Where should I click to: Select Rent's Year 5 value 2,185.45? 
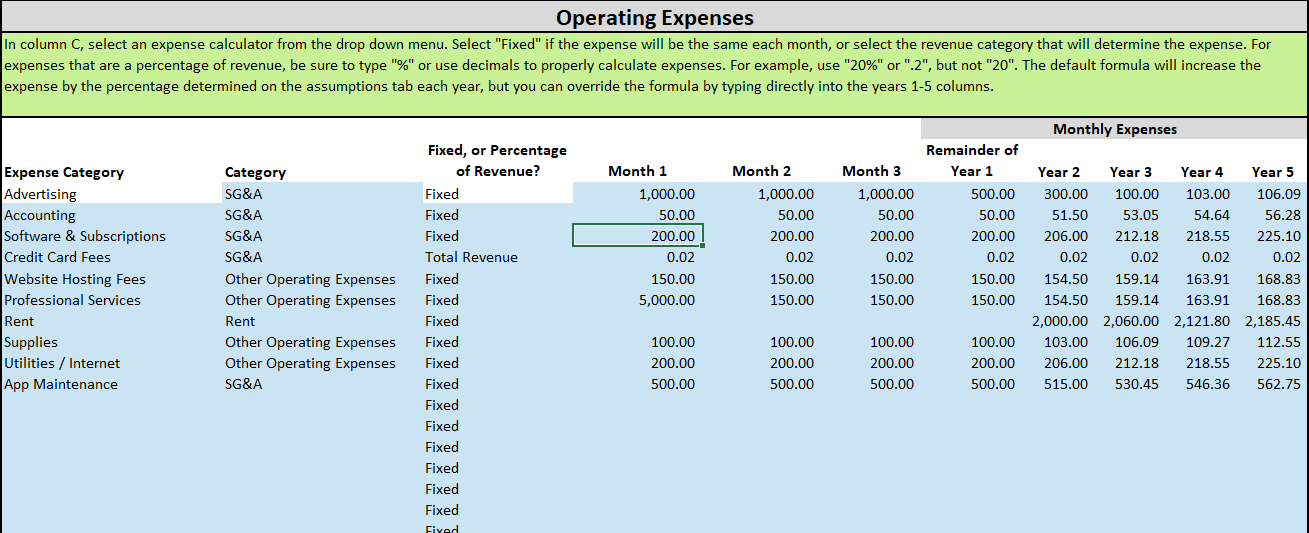point(1272,321)
